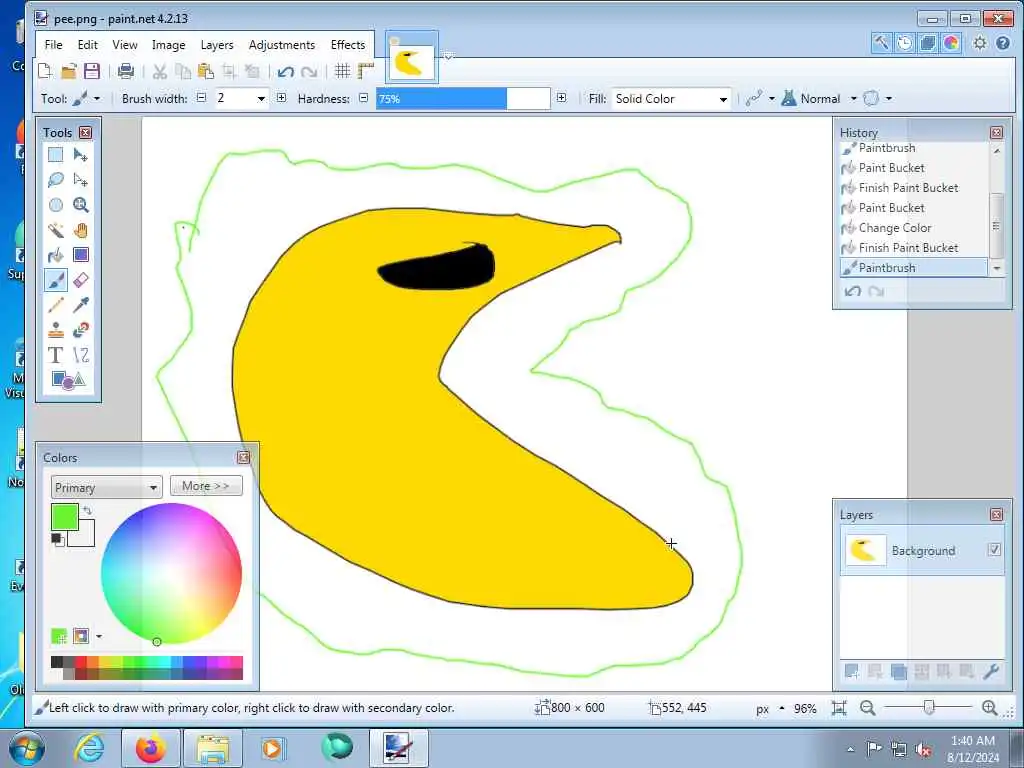Image resolution: width=1024 pixels, height=768 pixels.
Task: Select the Zoom tool in Tools panel
Action: (x=80, y=205)
